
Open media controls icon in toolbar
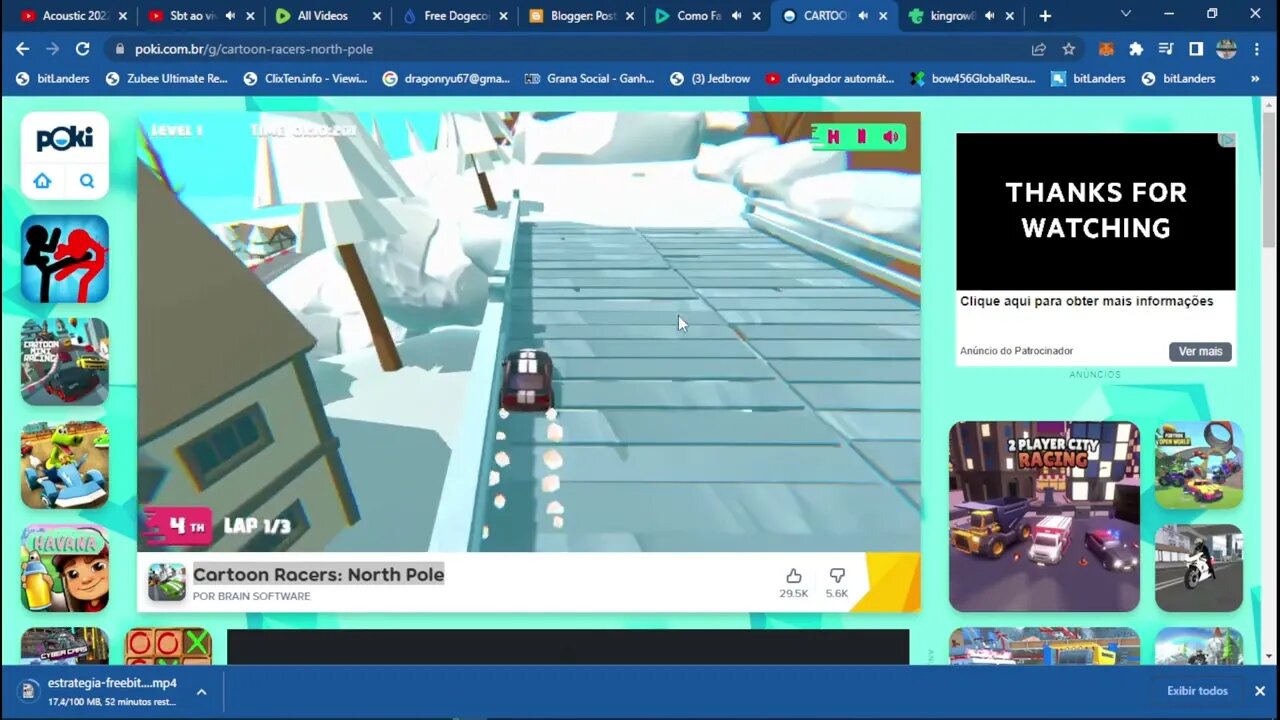pyautogui.click(x=1166, y=49)
